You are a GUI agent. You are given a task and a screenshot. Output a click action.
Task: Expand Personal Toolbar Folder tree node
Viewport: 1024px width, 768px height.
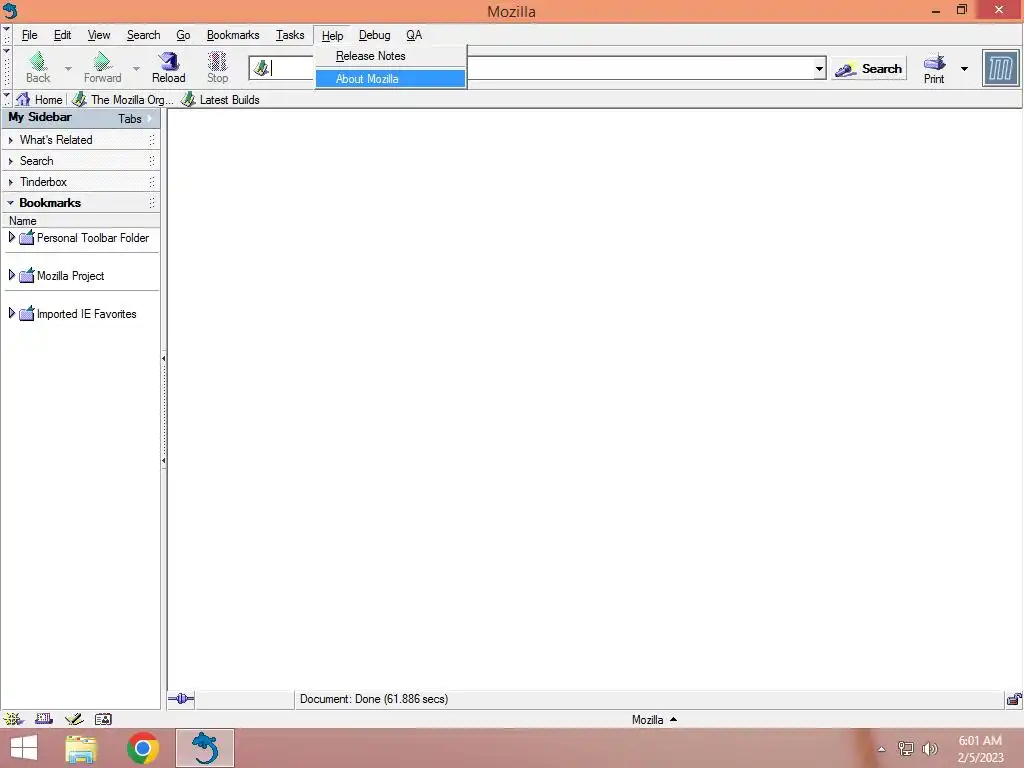tap(11, 237)
